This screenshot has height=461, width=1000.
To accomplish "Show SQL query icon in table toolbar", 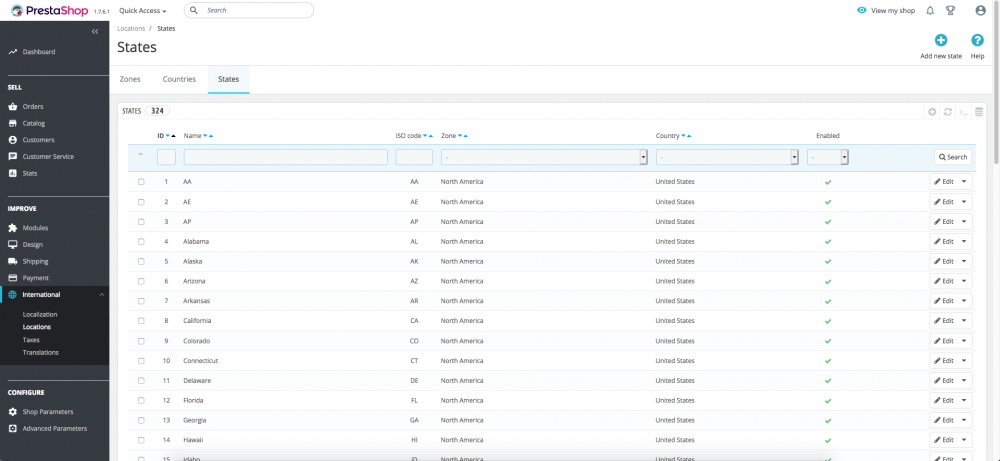I will point(964,112).
